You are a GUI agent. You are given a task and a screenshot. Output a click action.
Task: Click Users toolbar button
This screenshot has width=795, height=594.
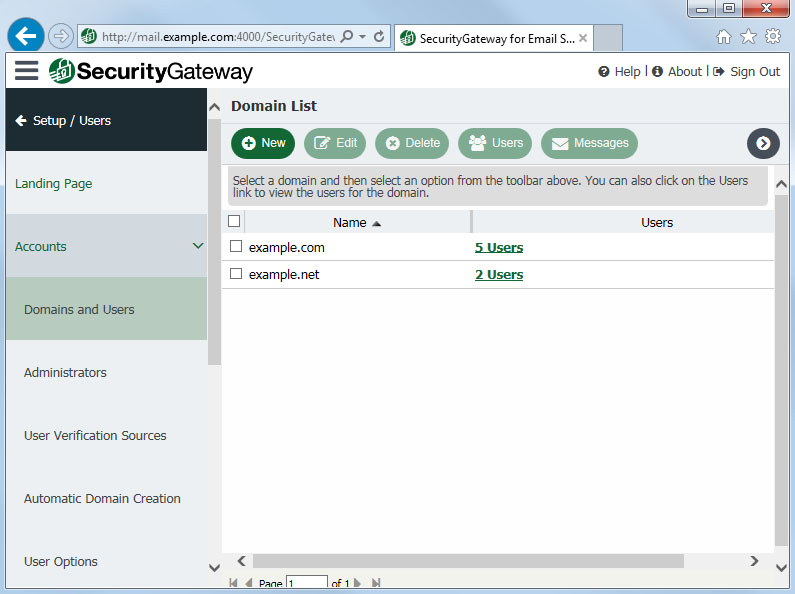click(x=495, y=143)
